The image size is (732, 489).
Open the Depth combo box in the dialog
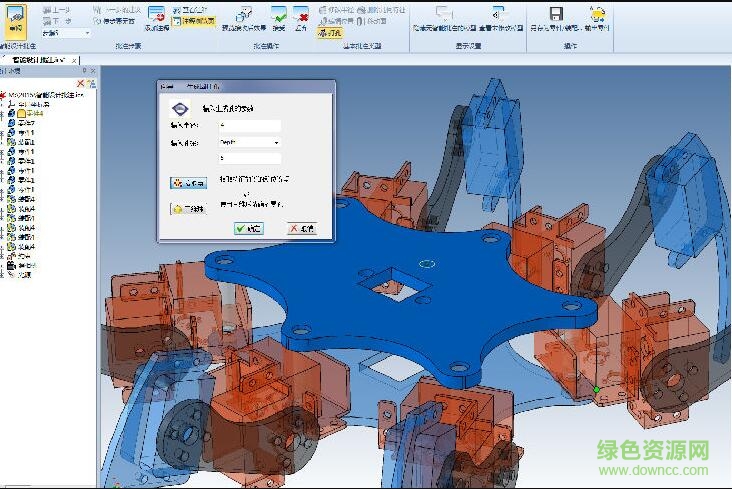pyautogui.click(x=249, y=142)
